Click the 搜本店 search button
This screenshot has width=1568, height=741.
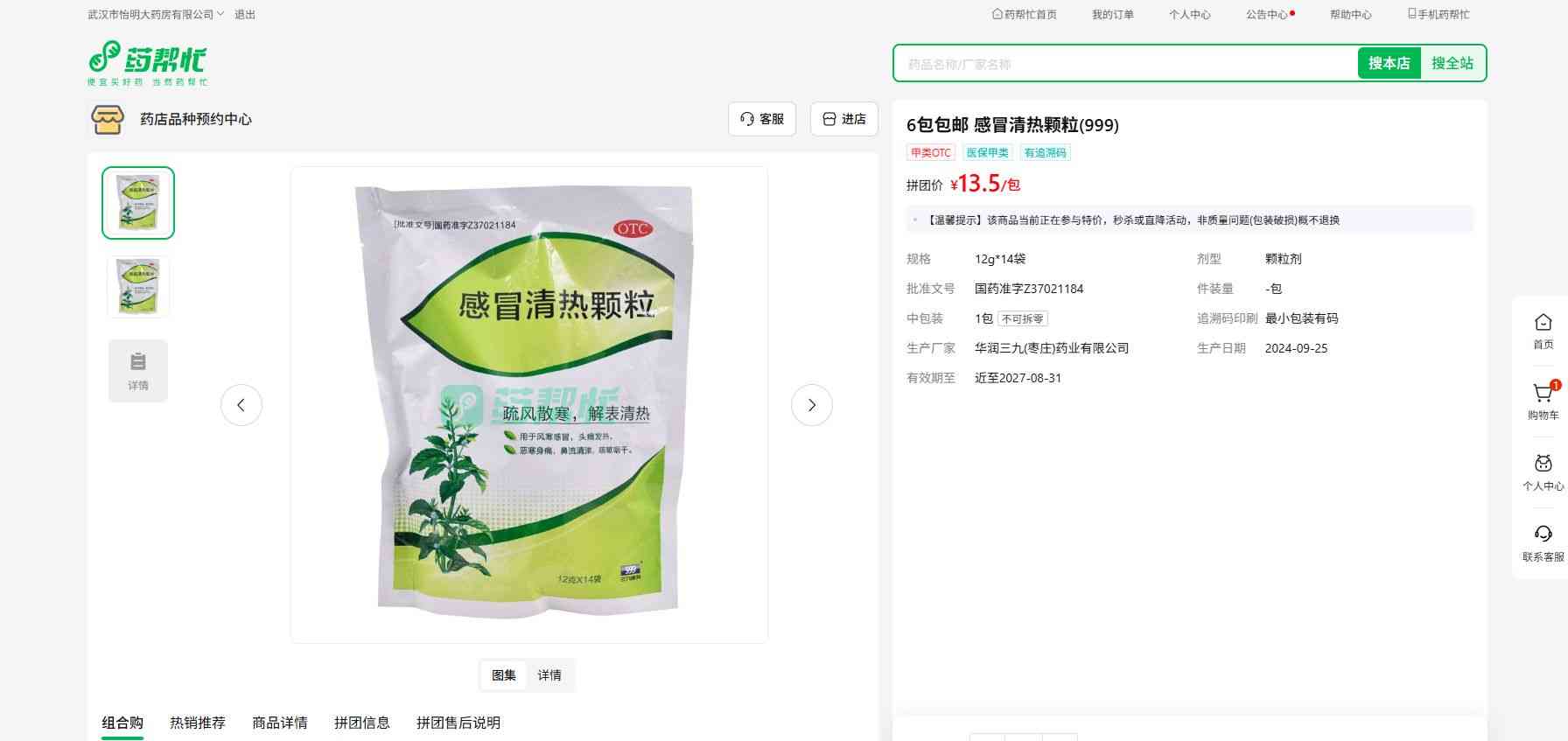[x=1389, y=63]
